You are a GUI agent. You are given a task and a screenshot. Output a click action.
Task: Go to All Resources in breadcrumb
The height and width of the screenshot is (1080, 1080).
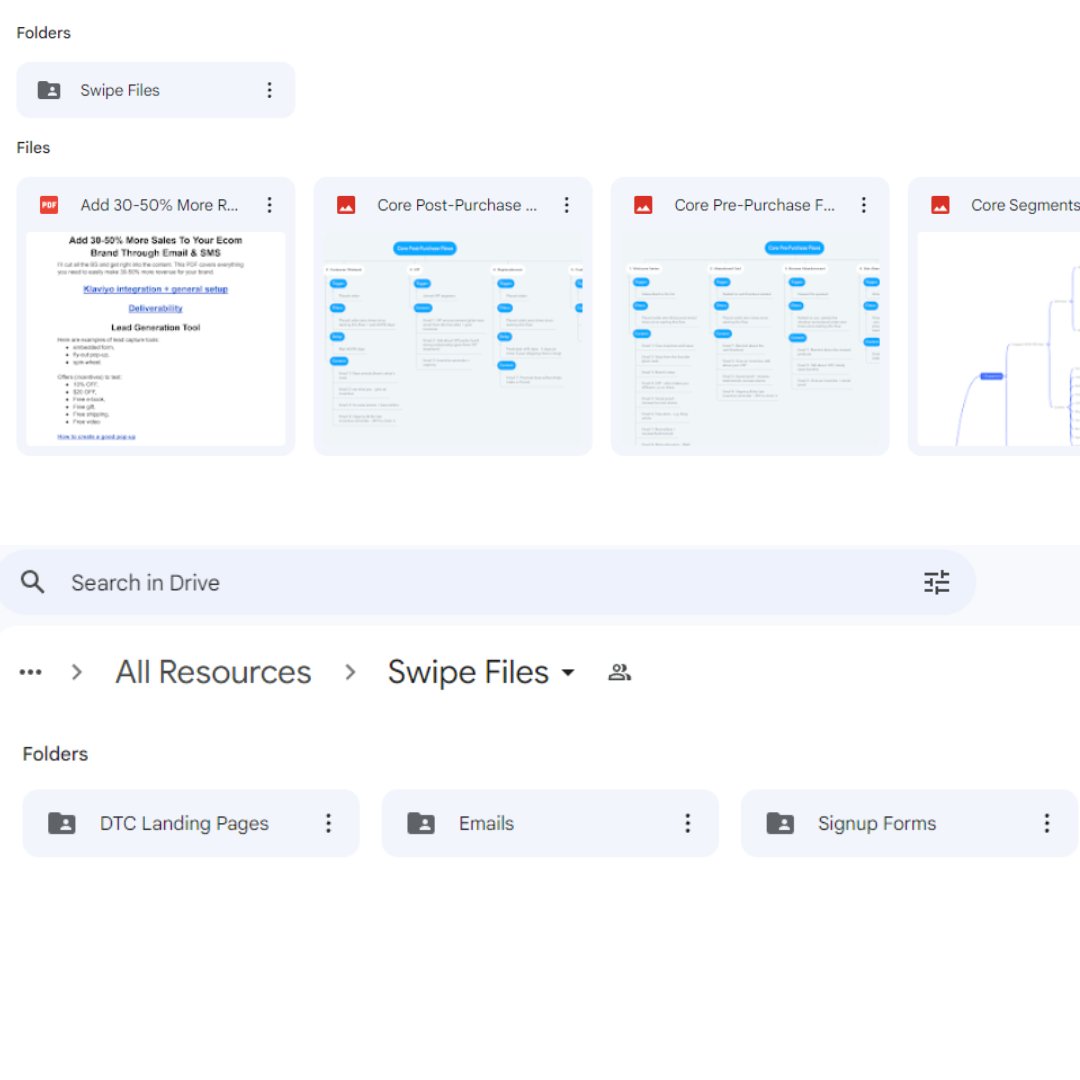213,672
